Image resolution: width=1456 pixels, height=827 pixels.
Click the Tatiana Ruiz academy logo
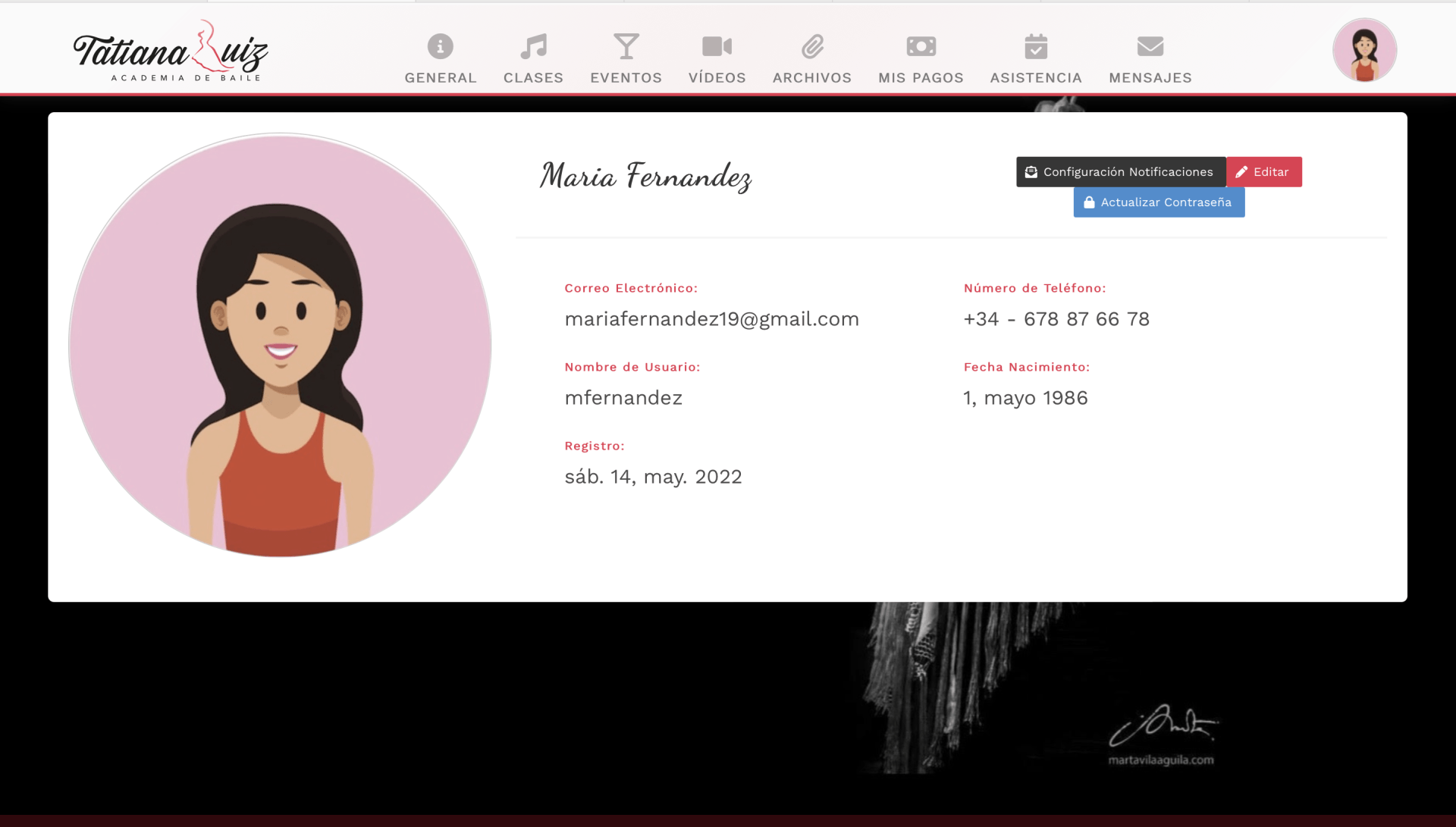pos(170,52)
